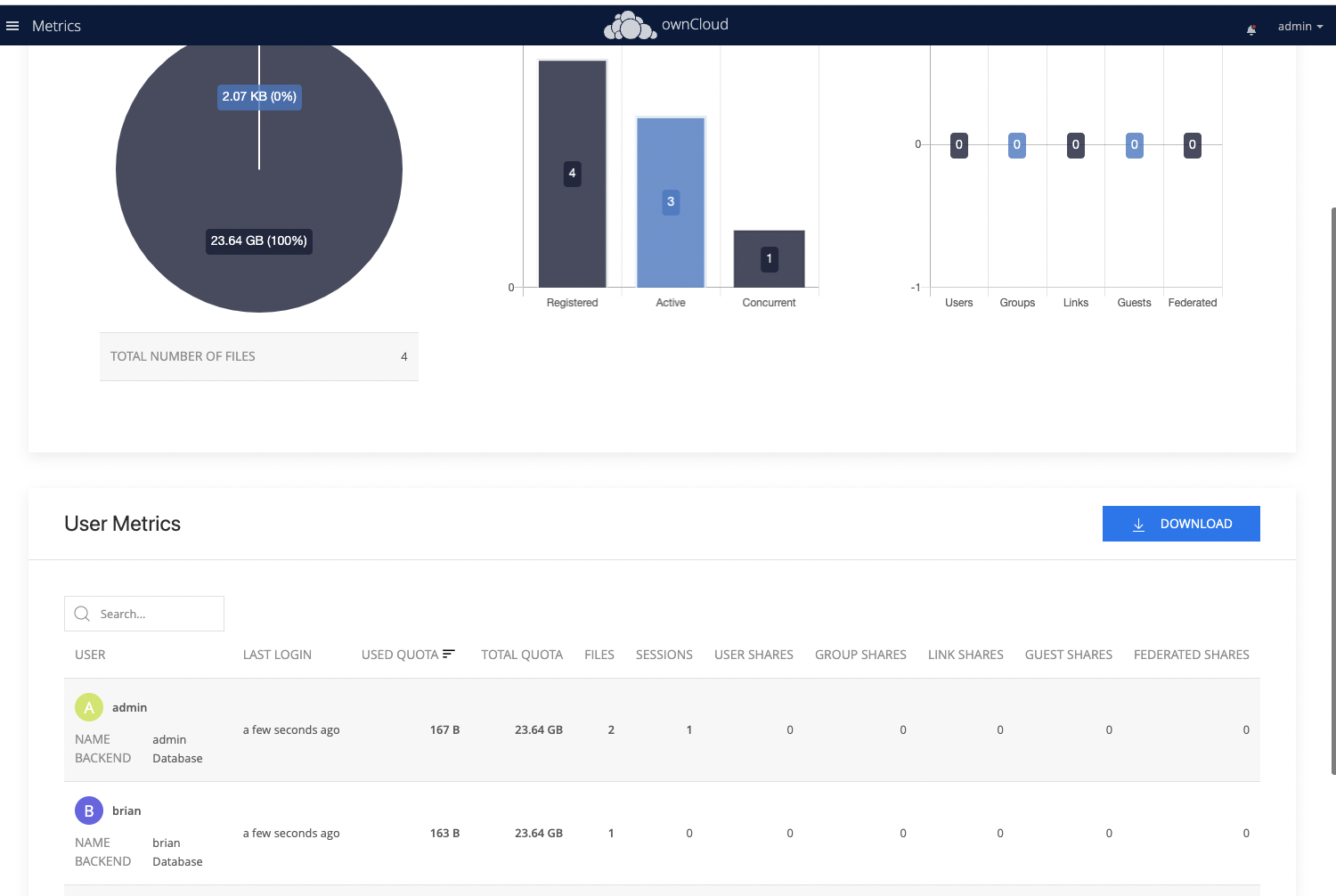Sort table by USED QUOTA column
This screenshot has width=1336, height=896.
pos(400,655)
